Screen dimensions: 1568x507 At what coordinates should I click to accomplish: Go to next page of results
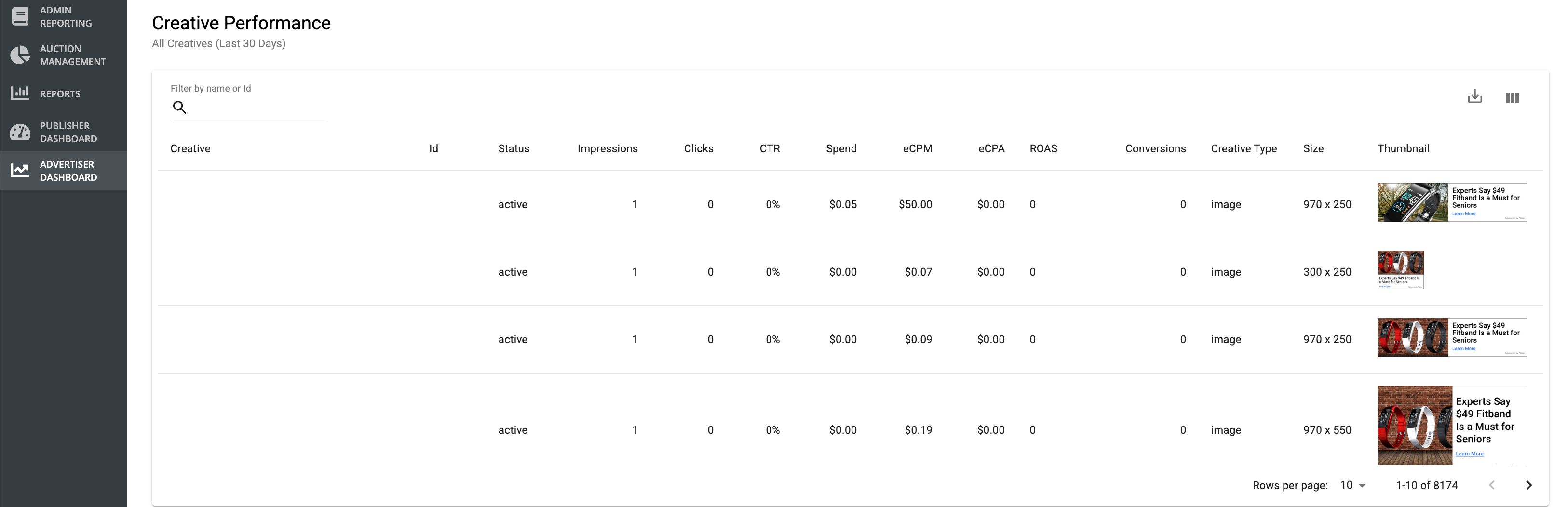pos(1528,485)
